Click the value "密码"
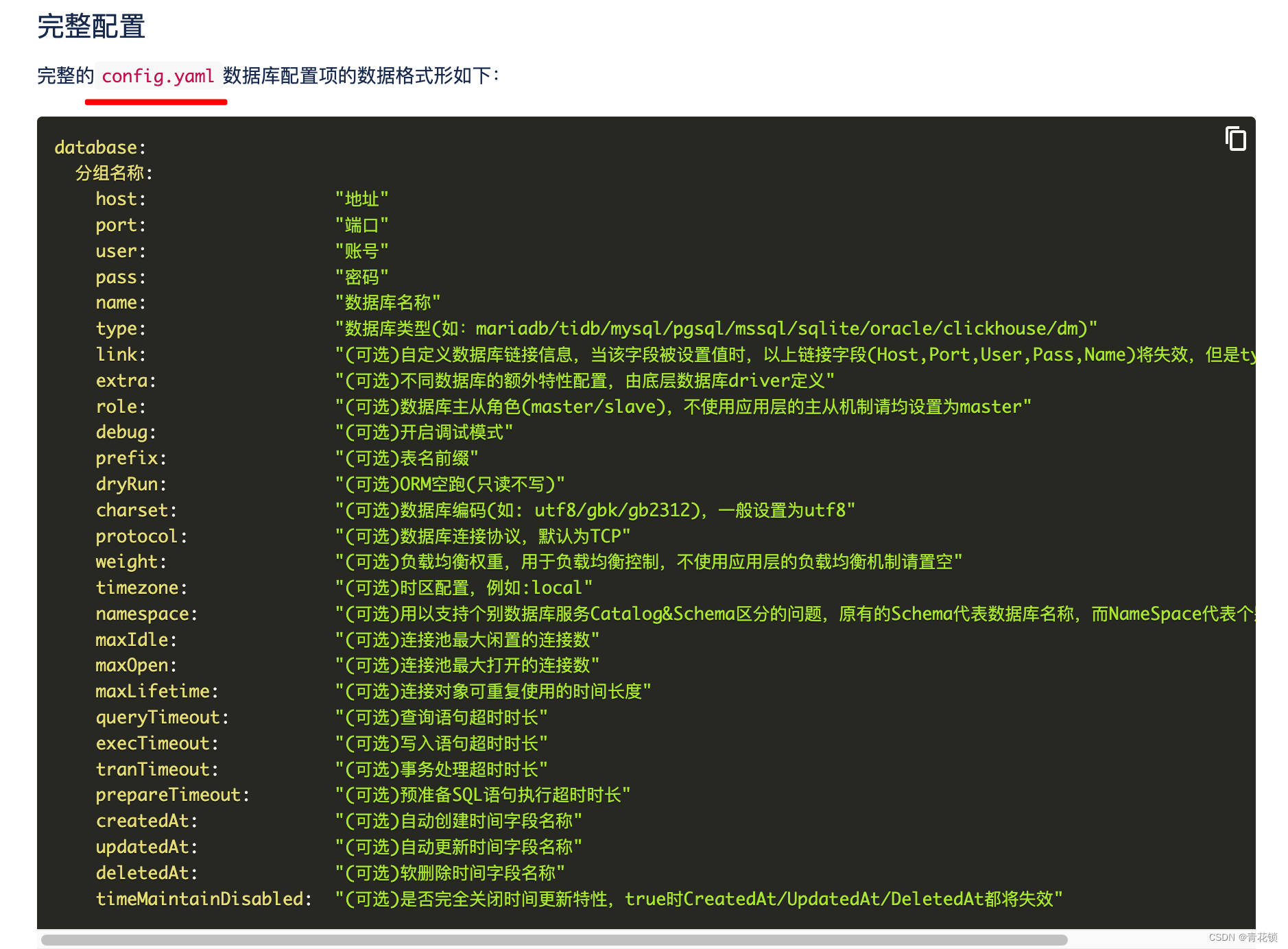 [x=362, y=277]
